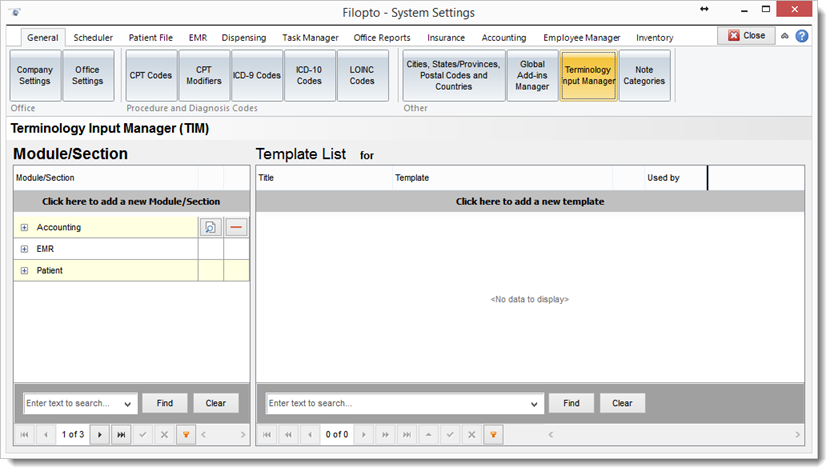Go to next record in Module/Section navigator
Image resolution: width=833 pixels, height=474 pixels.
point(100,435)
